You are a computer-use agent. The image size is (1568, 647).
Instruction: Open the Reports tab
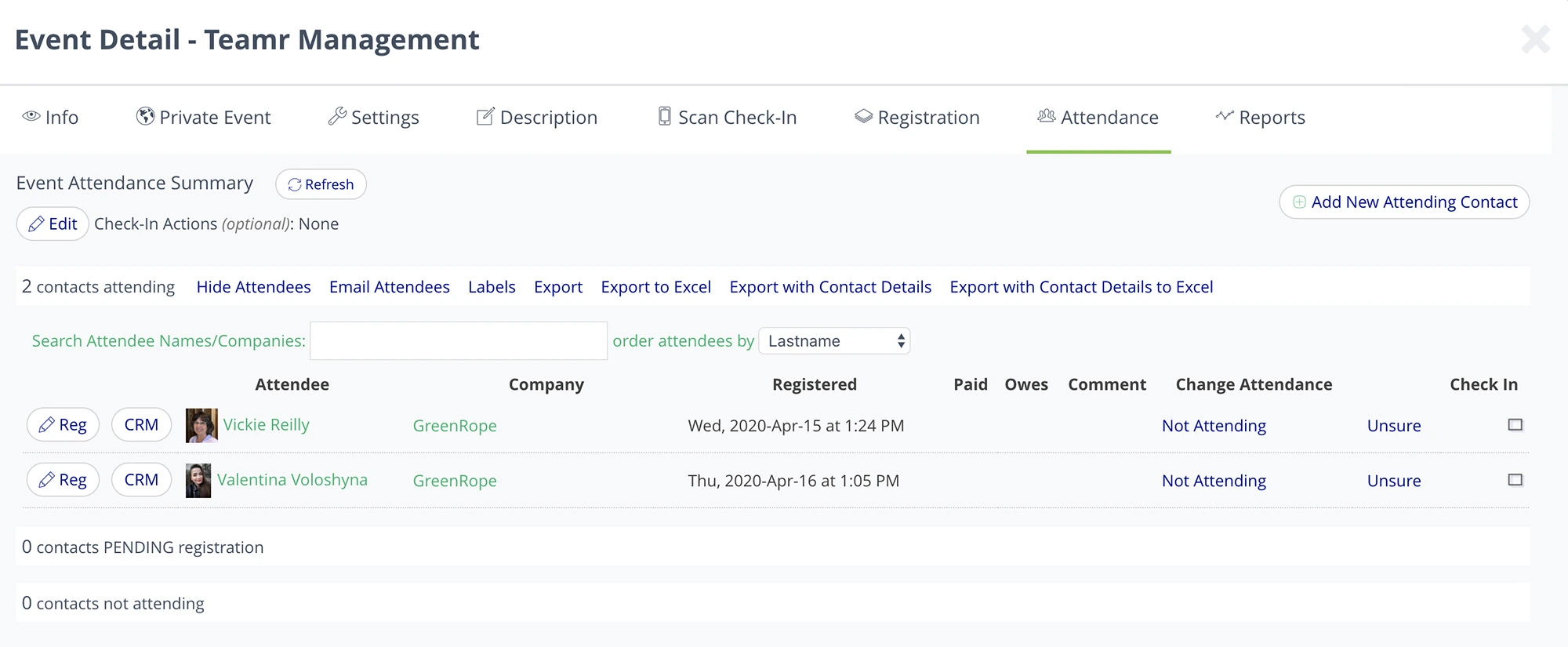1260,118
